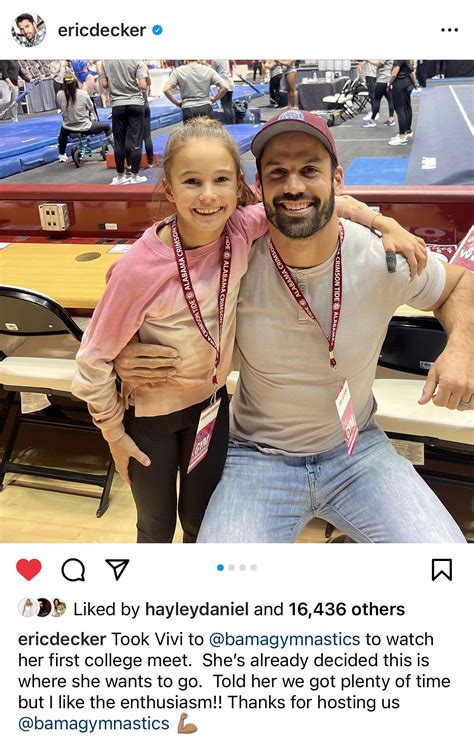This screenshot has width=474, height=740.
Task: Open the @bamagymnastics mention in first line
Action: [284, 639]
